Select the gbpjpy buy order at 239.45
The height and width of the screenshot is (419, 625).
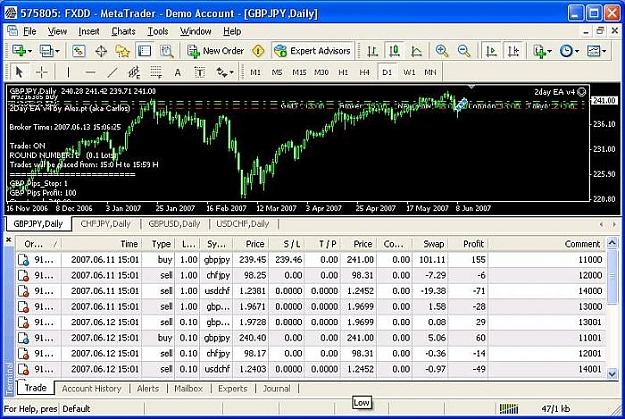pos(311,260)
